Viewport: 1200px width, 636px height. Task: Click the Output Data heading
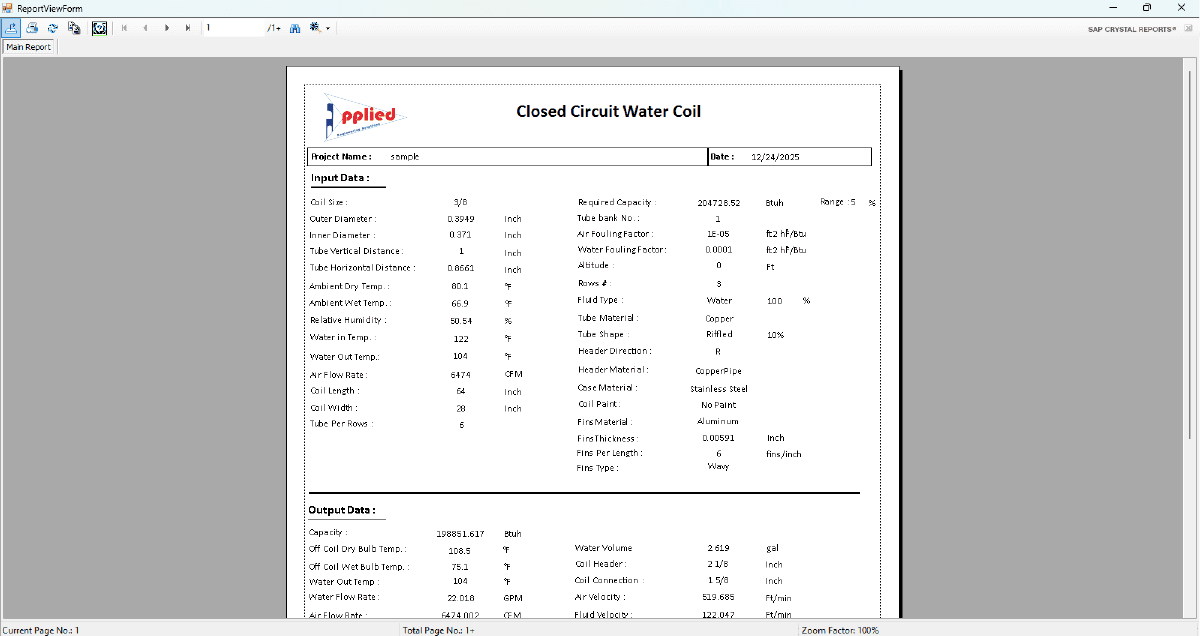click(342, 510)
